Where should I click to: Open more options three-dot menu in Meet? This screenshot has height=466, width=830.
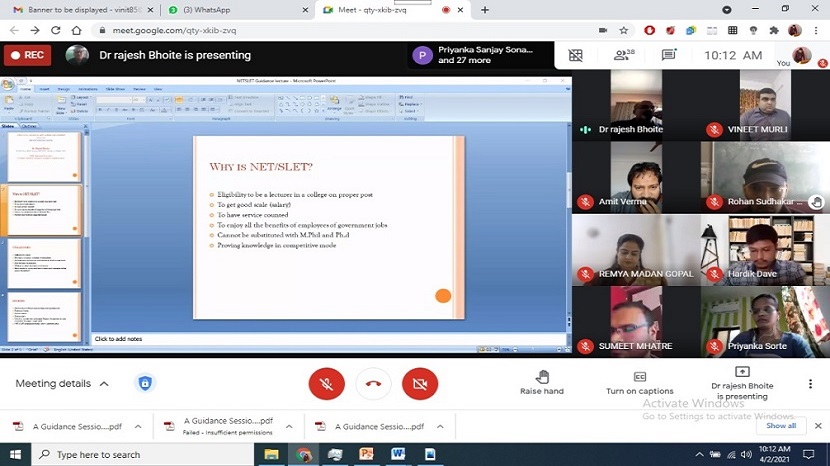click(x=810, y=384)
